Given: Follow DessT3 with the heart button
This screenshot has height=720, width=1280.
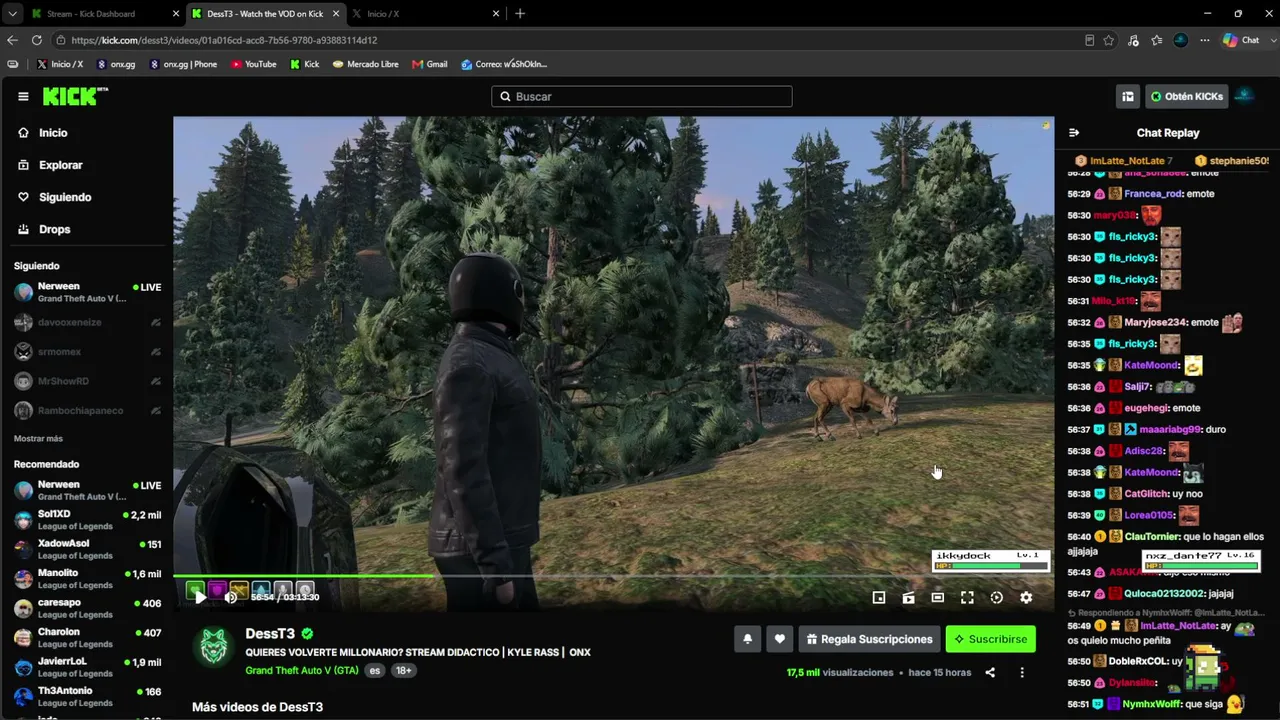Looking at the screenshot, I should pos(780,639).
